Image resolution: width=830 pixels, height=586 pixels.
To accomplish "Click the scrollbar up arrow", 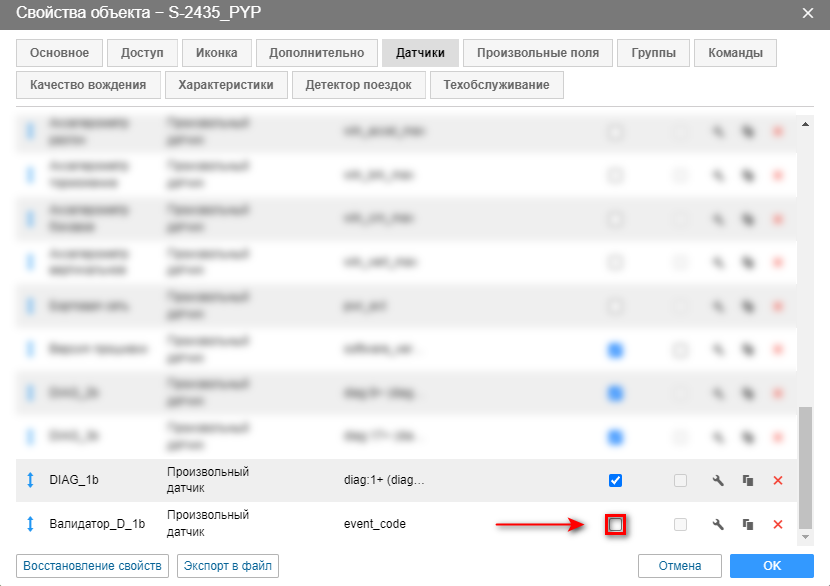I will tap(805, 124).
